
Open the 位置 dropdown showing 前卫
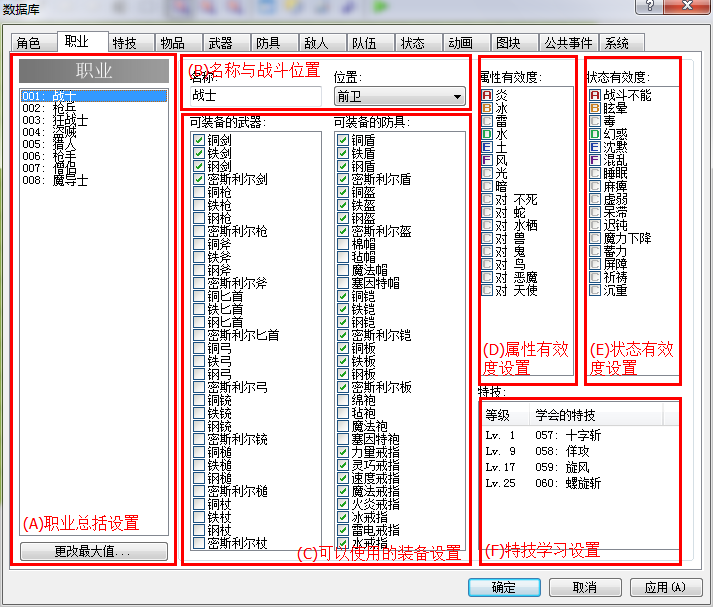pyautogui.click(x=400, y=96)
